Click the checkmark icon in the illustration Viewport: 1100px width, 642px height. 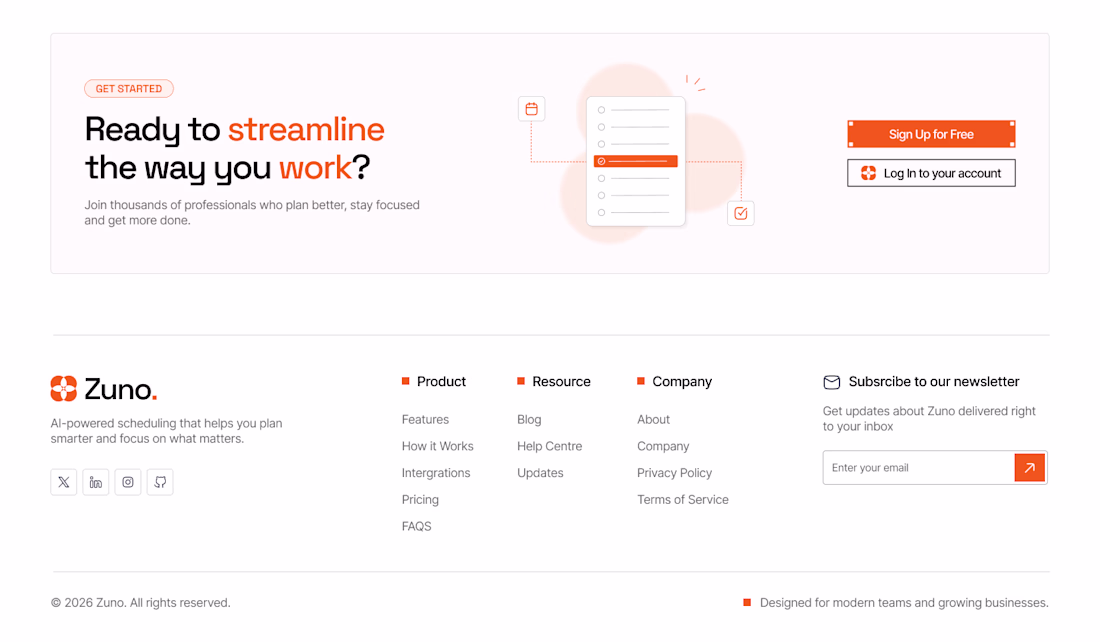pos(741,213)
